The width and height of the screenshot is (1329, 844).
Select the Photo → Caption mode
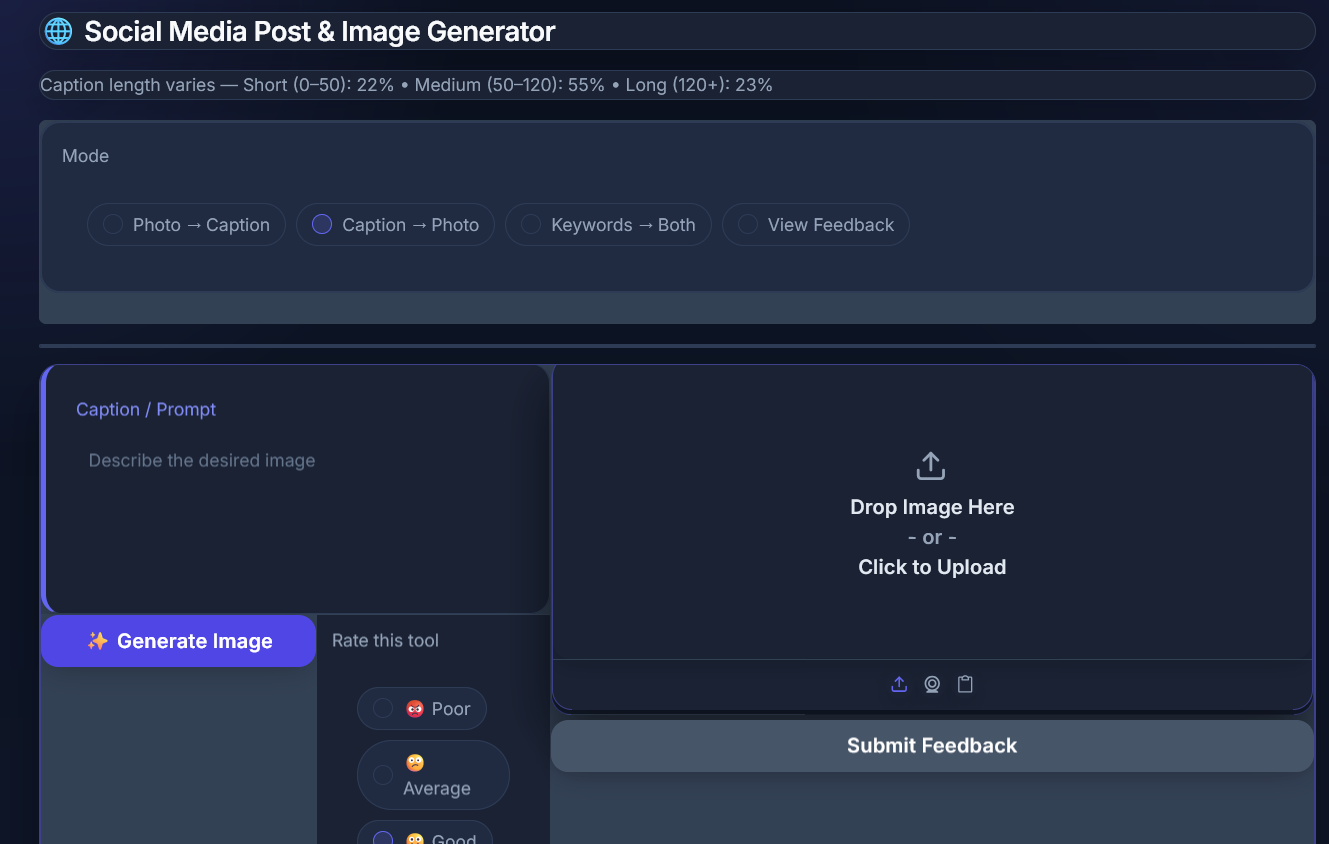tap(186, 225)
